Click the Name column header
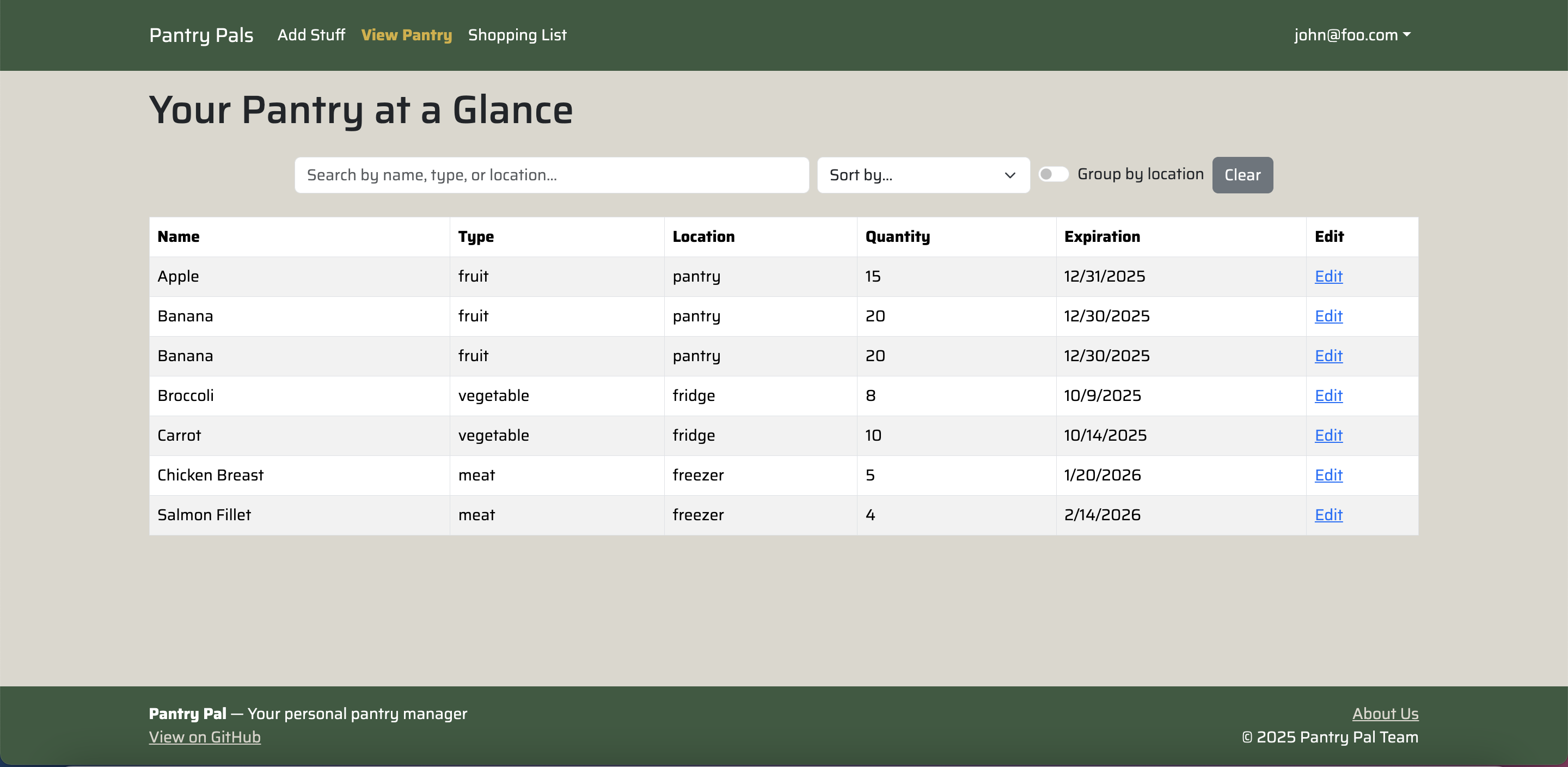This screenshot has height=767, width=1568. [x=179, y=237]
